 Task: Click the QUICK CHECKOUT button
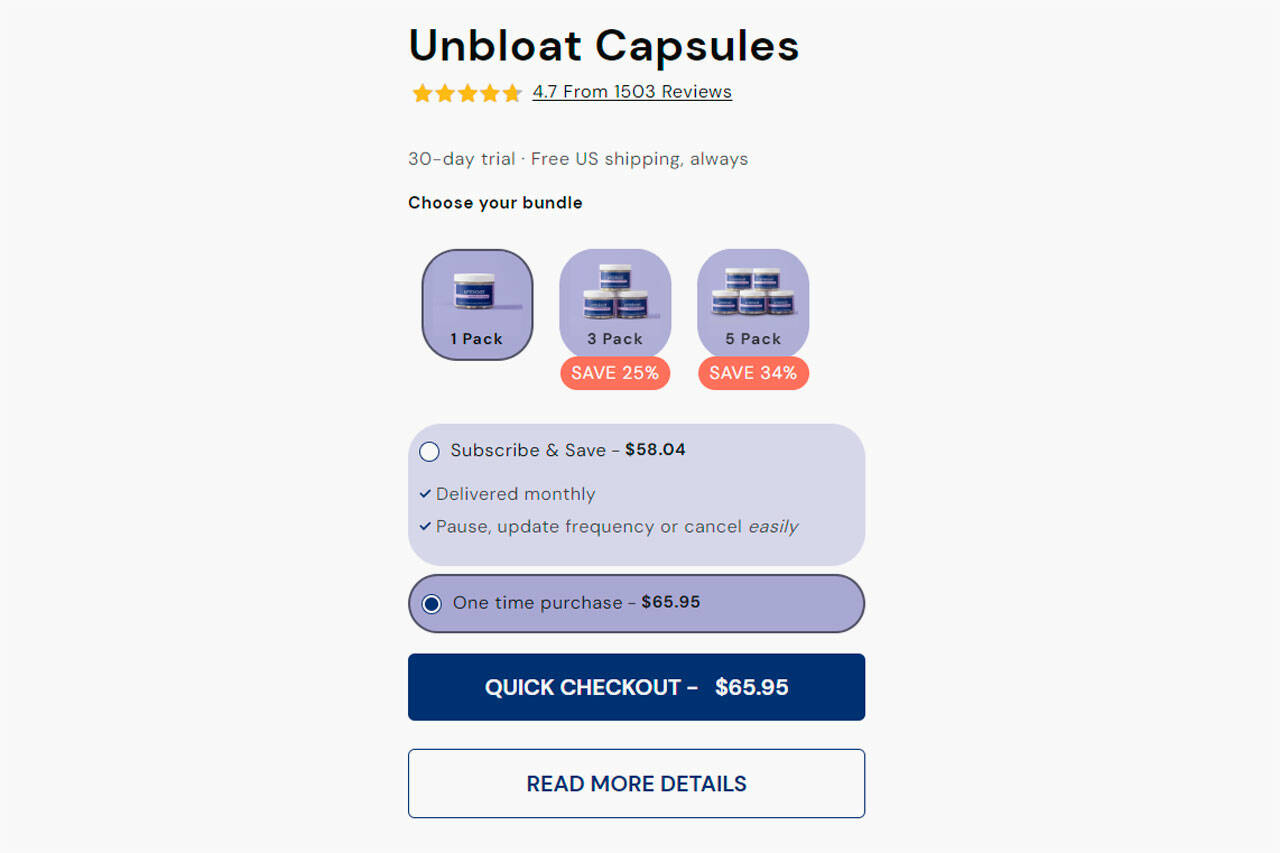click(636, 687)
